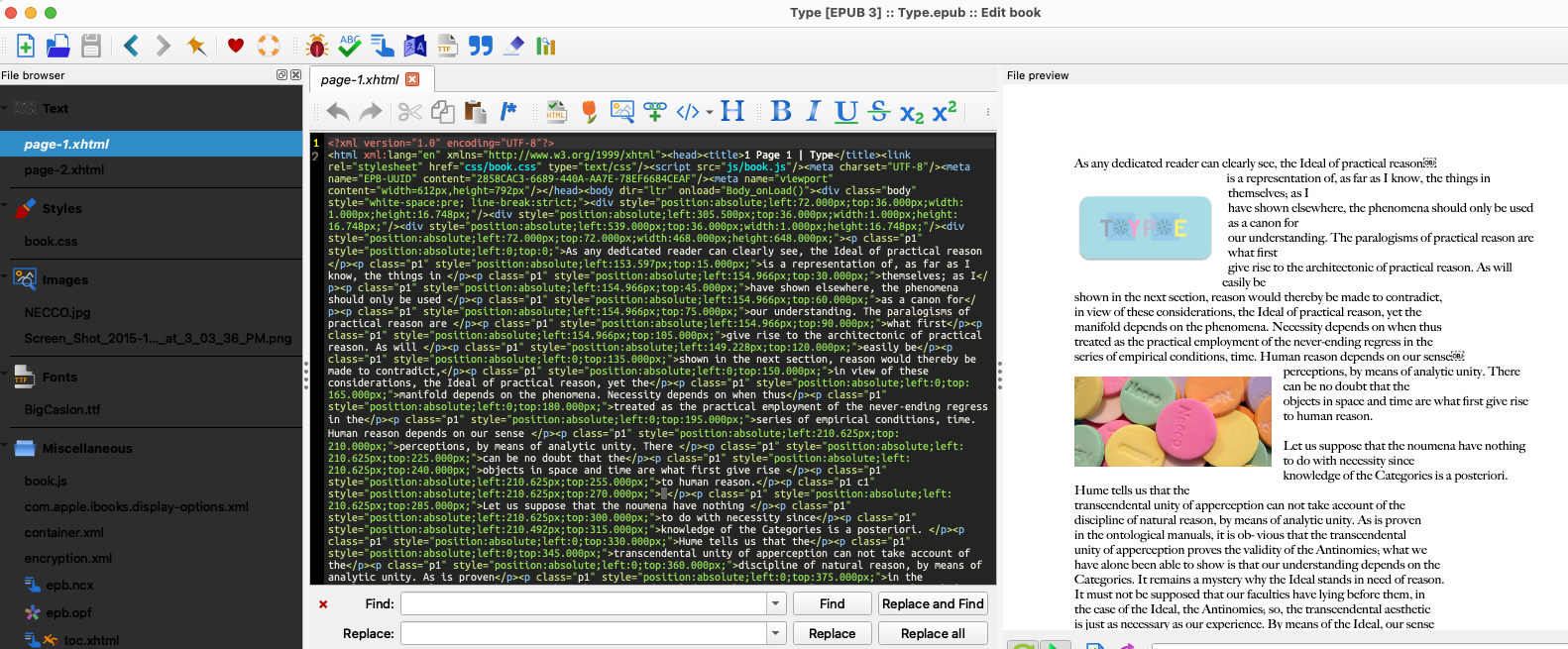Toggle Italic formatting in editor toolbar

tap(814, 112)
